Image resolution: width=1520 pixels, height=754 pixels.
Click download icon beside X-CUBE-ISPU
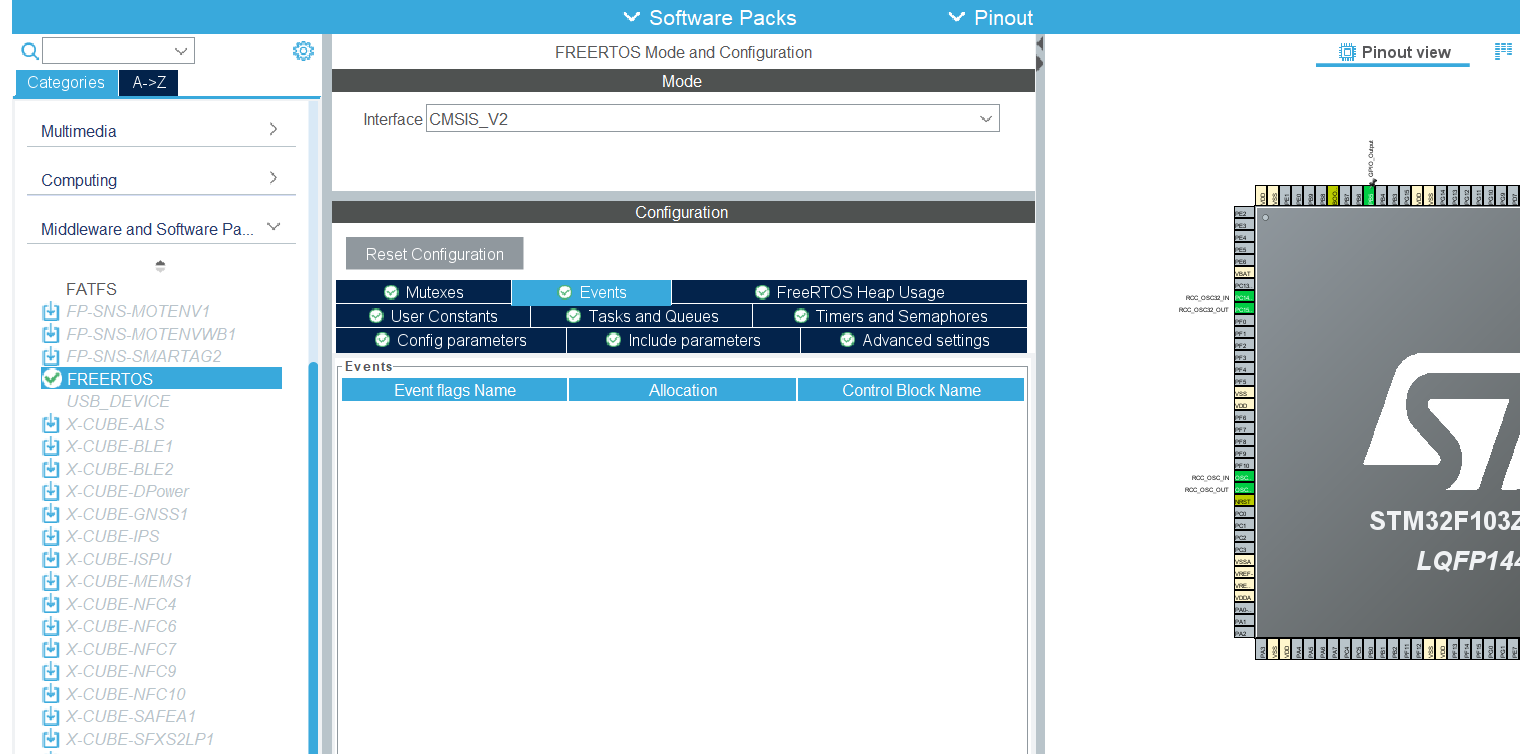click(x=51, y=559)
